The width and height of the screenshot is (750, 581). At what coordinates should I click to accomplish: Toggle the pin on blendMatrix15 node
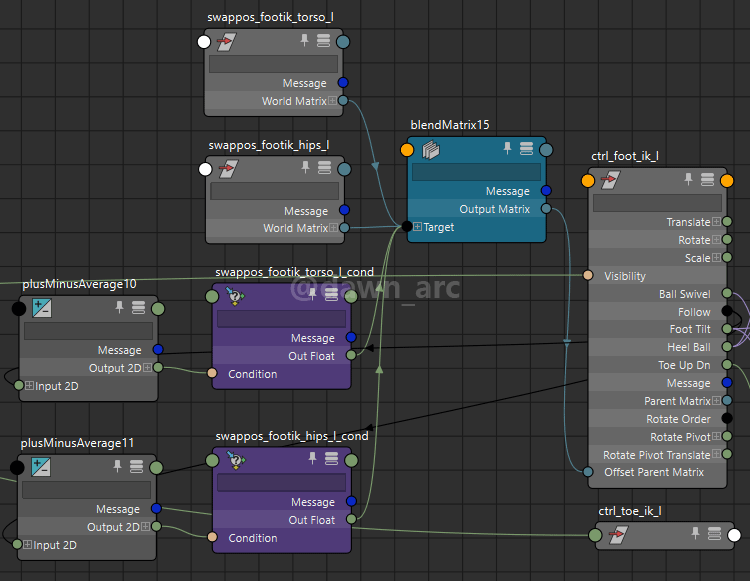tap(507, 149)
